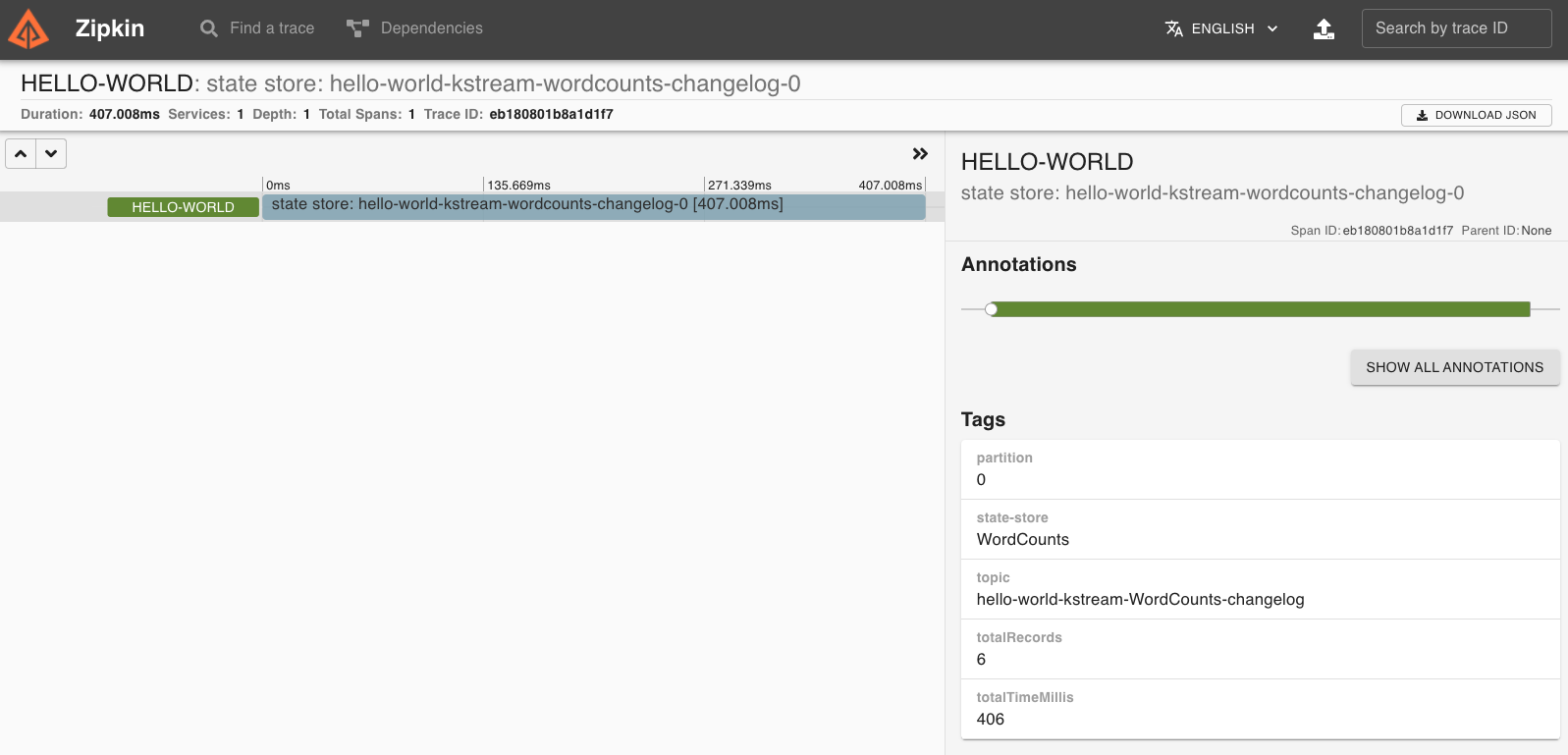Click the Total Spans: 1 label
The width and height of the screenshot is (1568, 755).
tap(367, 114)
